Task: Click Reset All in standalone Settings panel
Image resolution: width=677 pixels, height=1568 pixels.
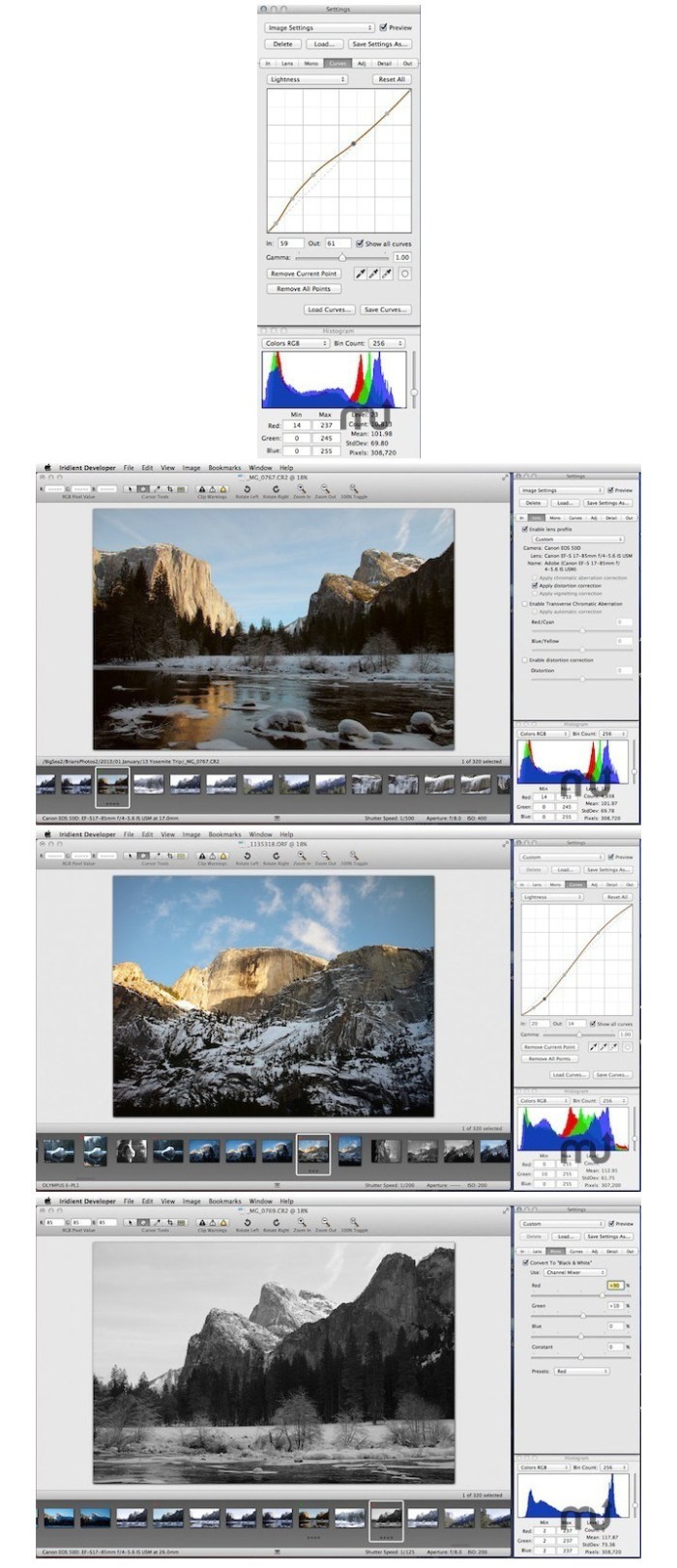Action: click(x=392, y=79)
